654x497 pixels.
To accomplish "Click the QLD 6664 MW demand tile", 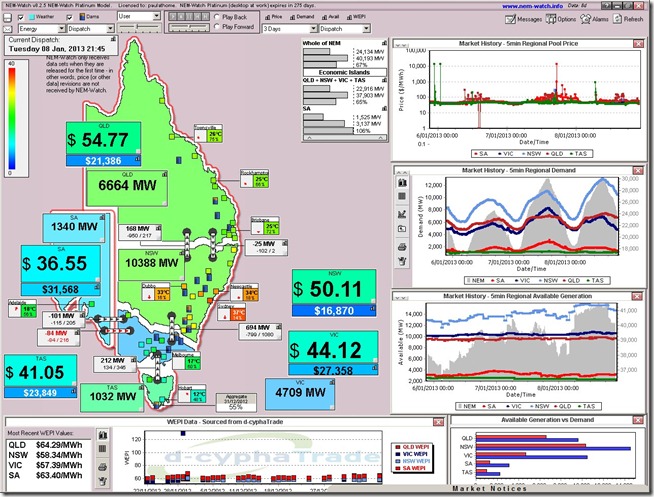I will tap(127, 188).
